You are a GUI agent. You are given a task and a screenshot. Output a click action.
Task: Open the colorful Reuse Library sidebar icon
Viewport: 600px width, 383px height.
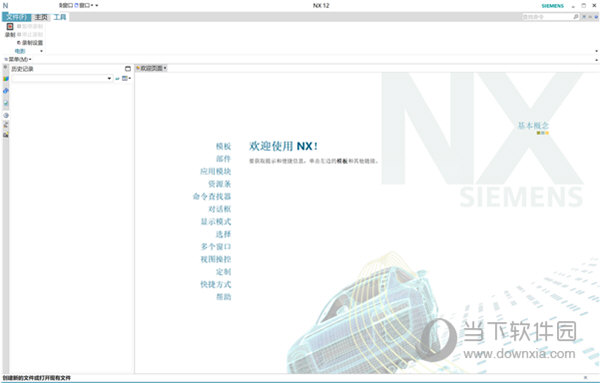pyautogui.click(x=6, y=79)
